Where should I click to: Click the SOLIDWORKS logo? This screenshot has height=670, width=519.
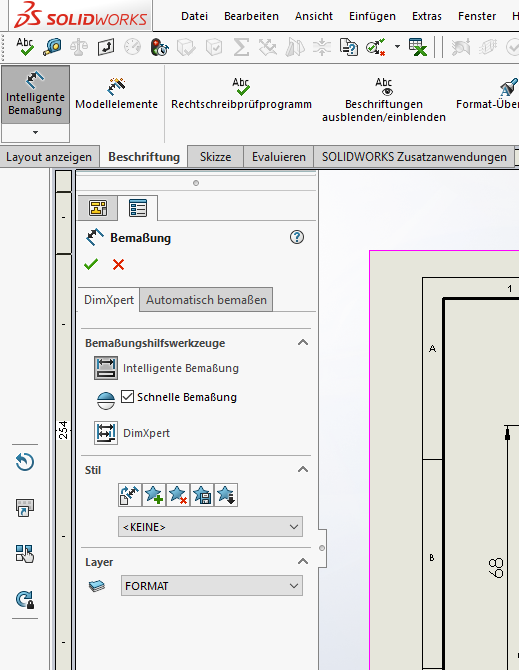point(80,15)
